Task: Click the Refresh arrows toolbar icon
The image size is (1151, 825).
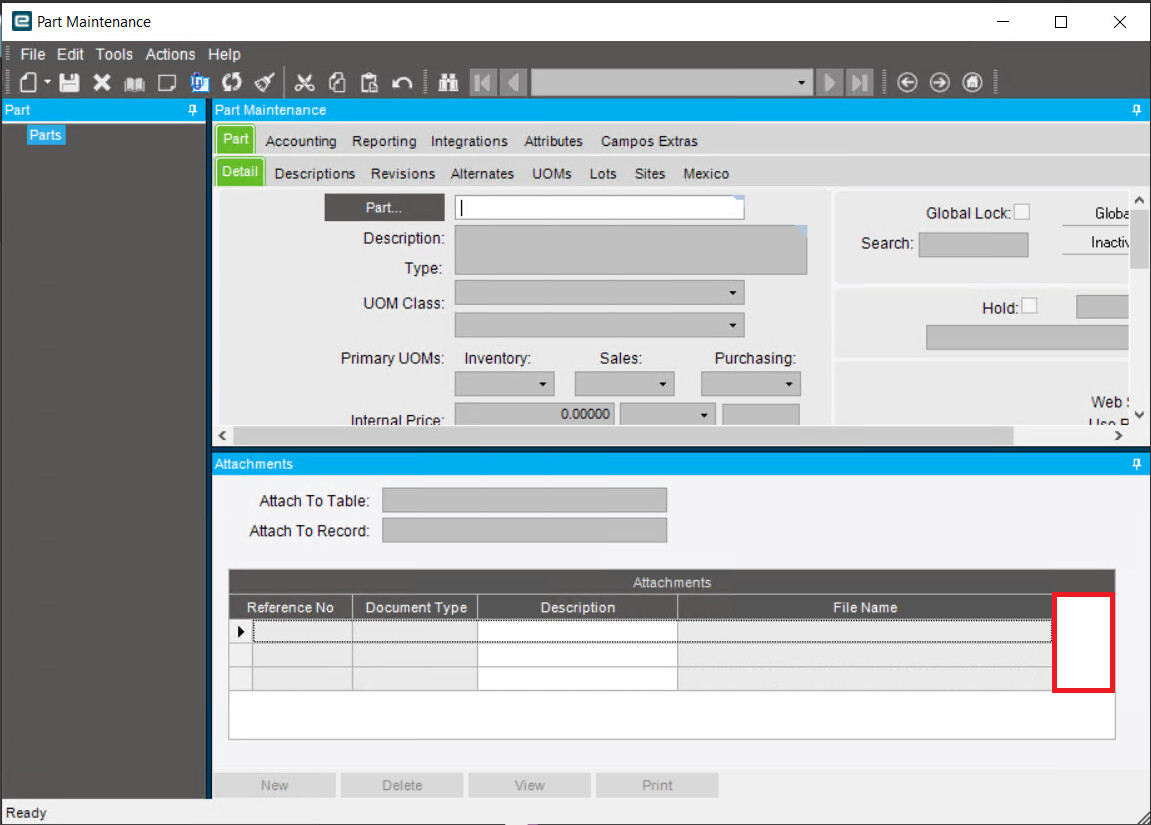Action: [232, 83]
